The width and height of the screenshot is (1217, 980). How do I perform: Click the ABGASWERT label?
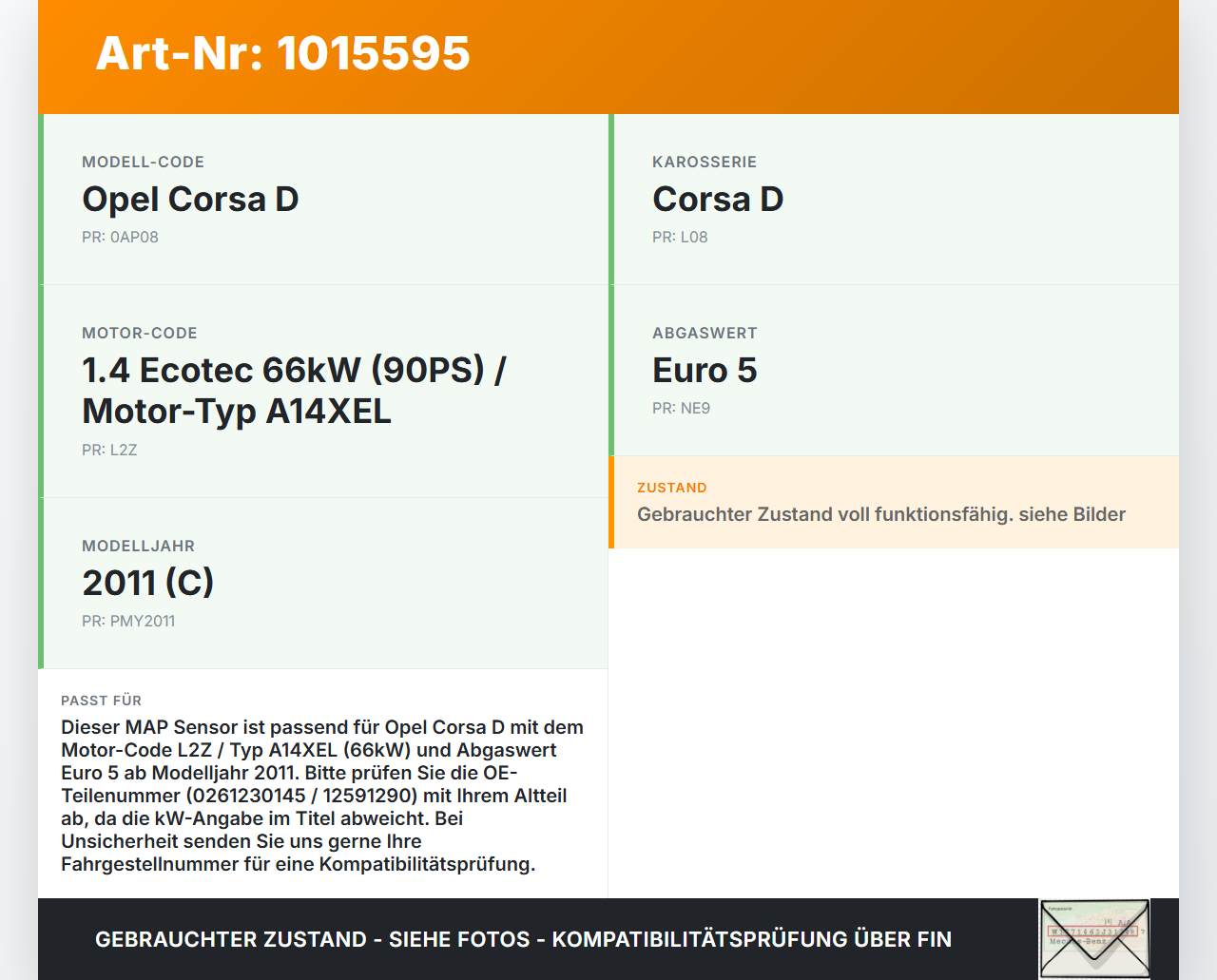point(705,333)
